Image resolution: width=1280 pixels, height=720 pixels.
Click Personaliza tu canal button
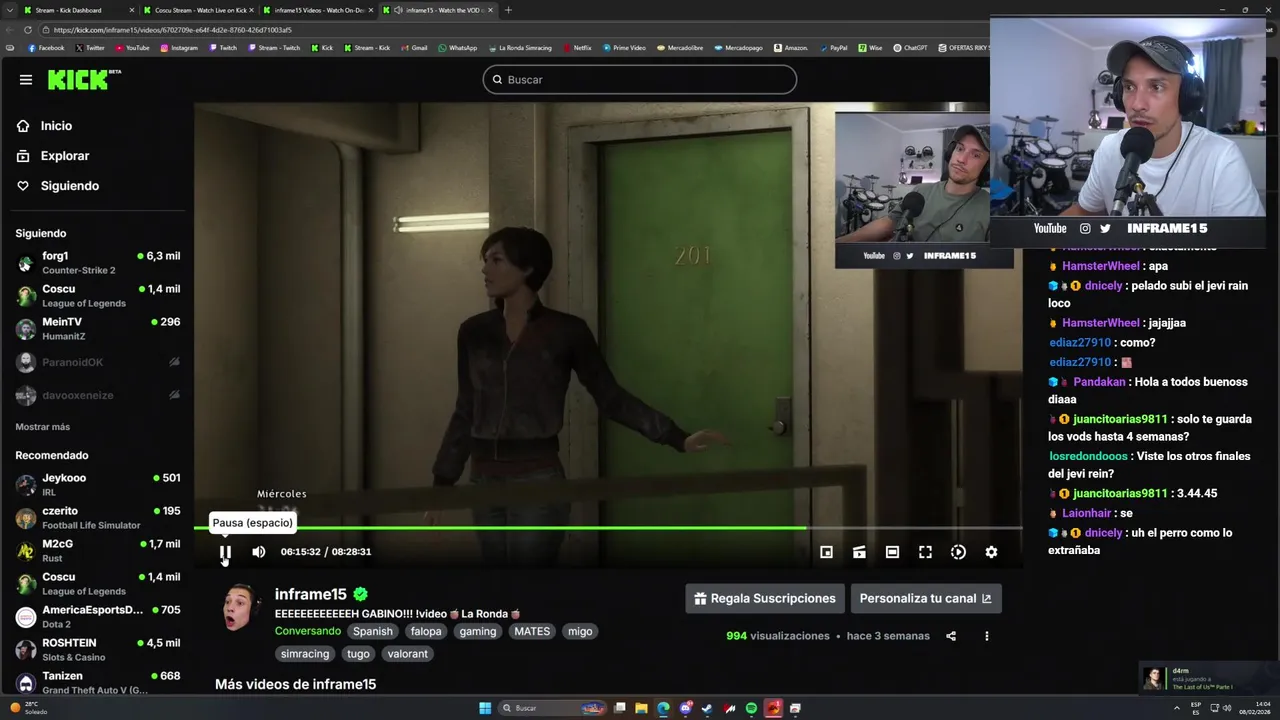point(926,598)
